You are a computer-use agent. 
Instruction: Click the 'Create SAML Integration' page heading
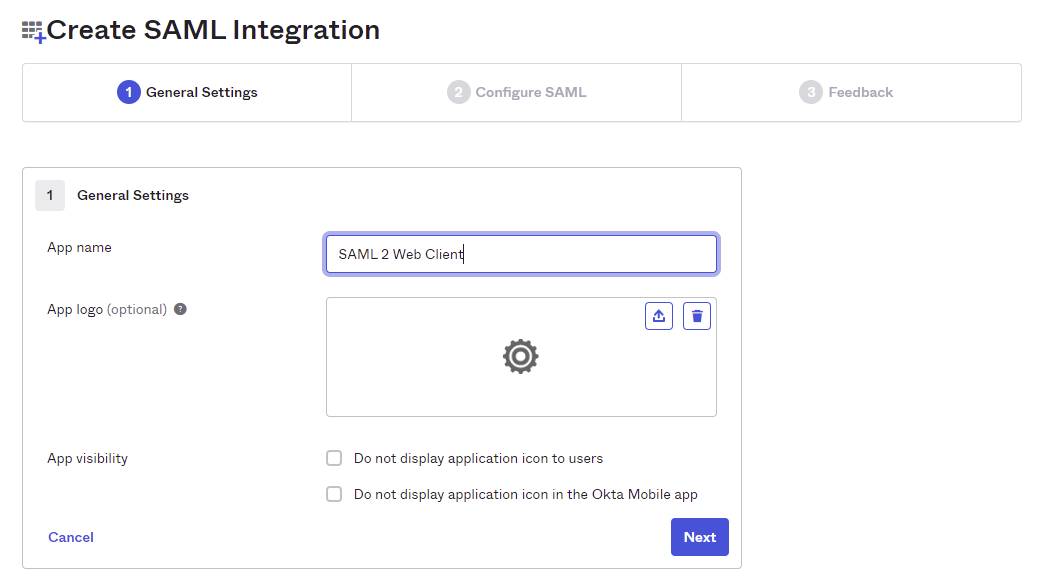tap(213, 30)
